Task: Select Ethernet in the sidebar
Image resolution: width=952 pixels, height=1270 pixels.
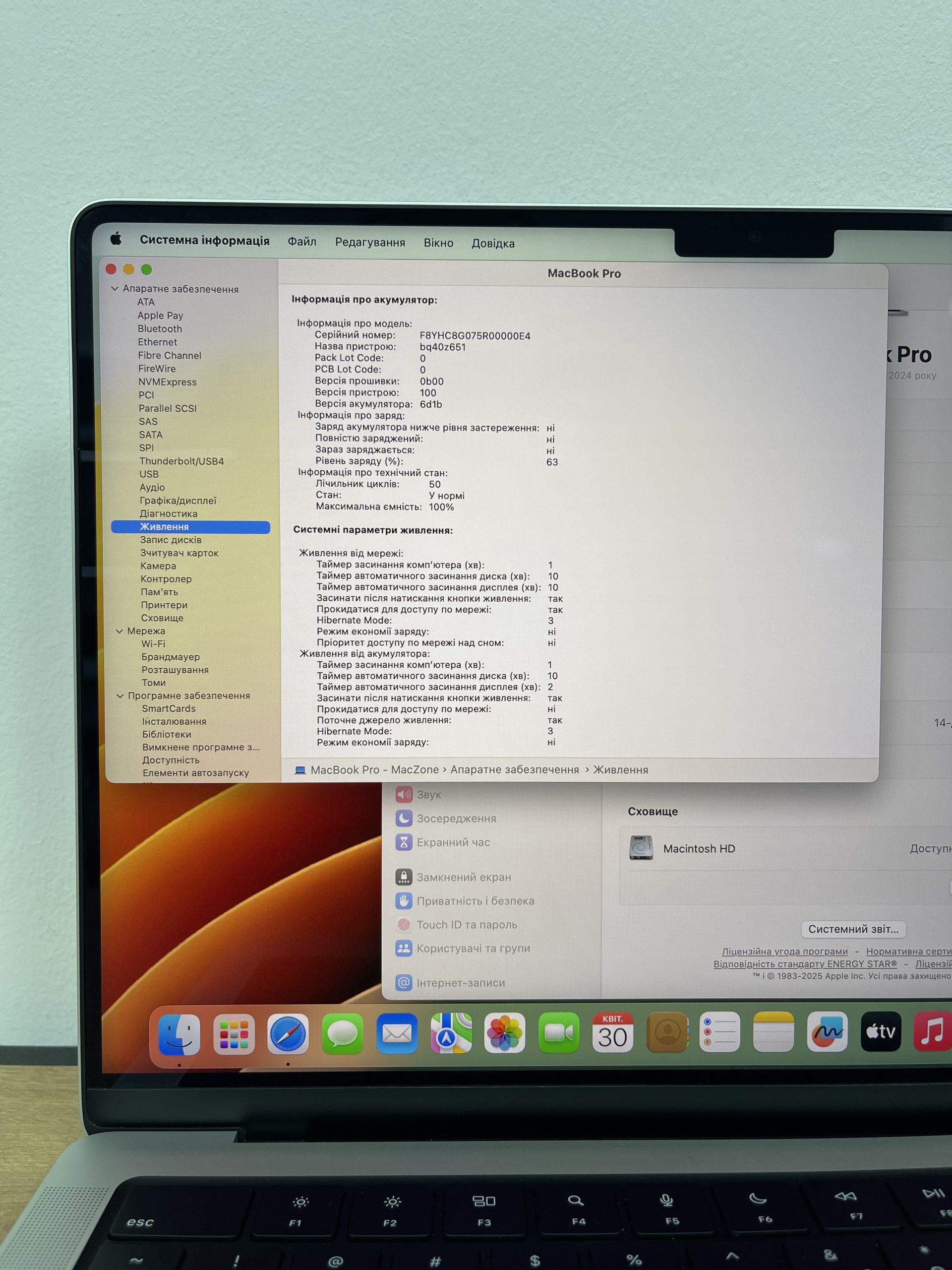Action: coord(157,342)
